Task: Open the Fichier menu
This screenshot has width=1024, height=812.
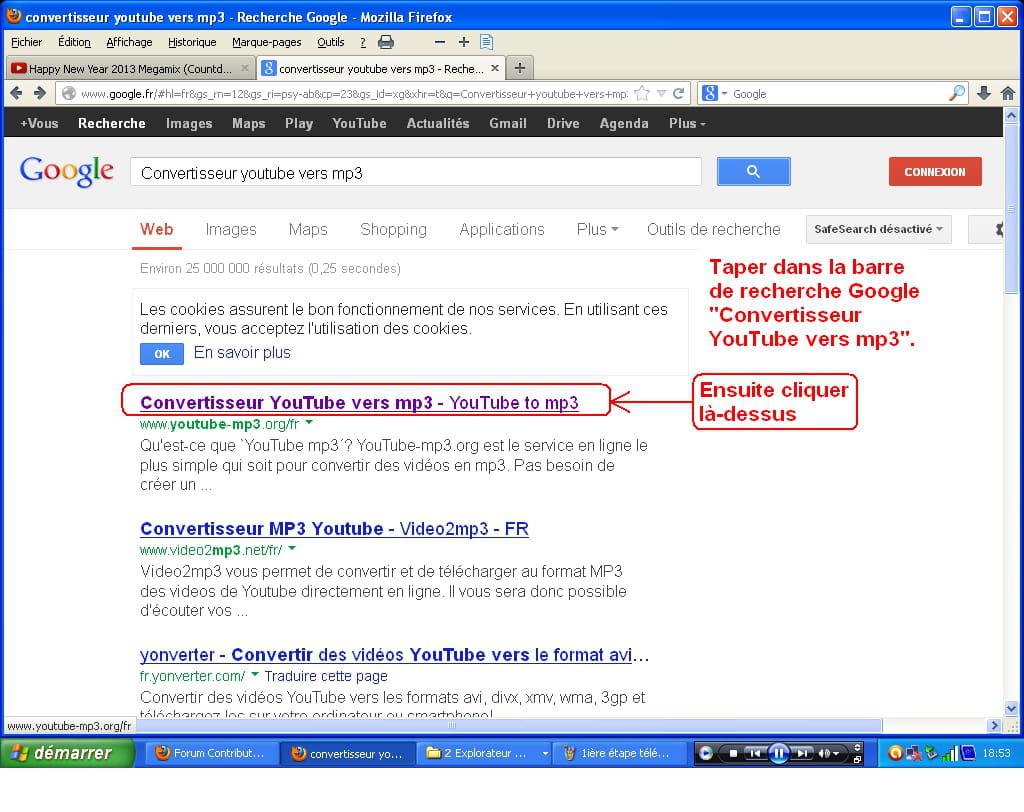Action: pos(27,42)
